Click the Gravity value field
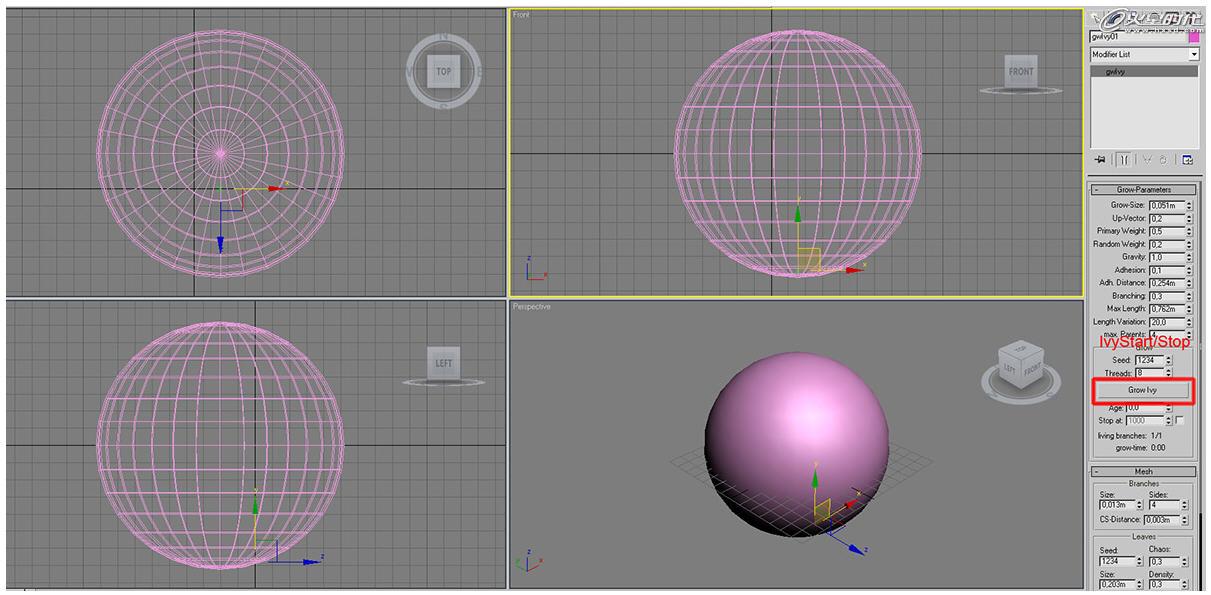The height and width of the screenshot is (595, 1211). pos(1167,257)
